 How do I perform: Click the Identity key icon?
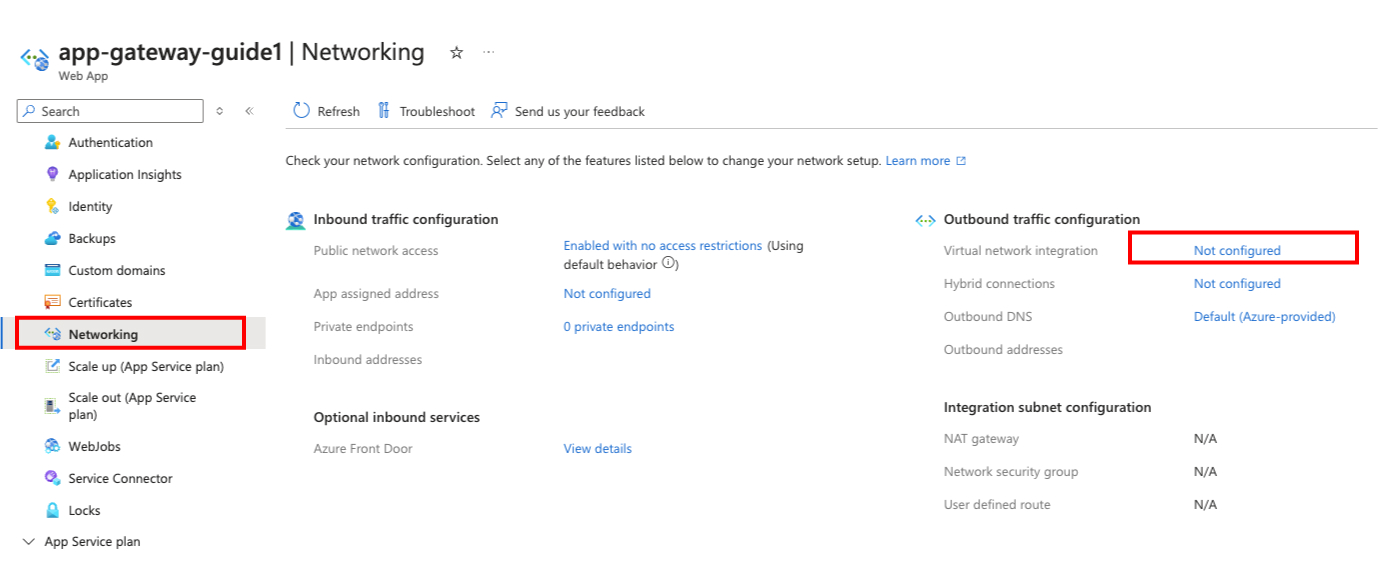(53, 207)
